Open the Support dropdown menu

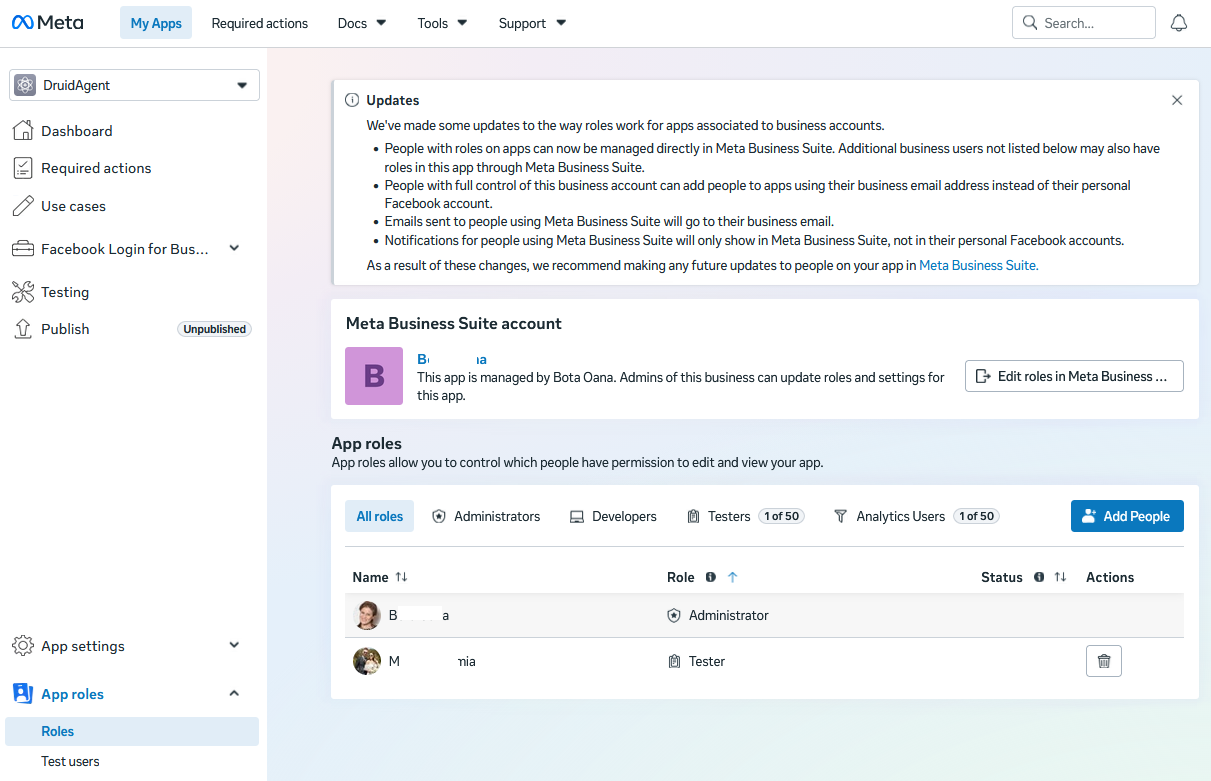[532, 23]
